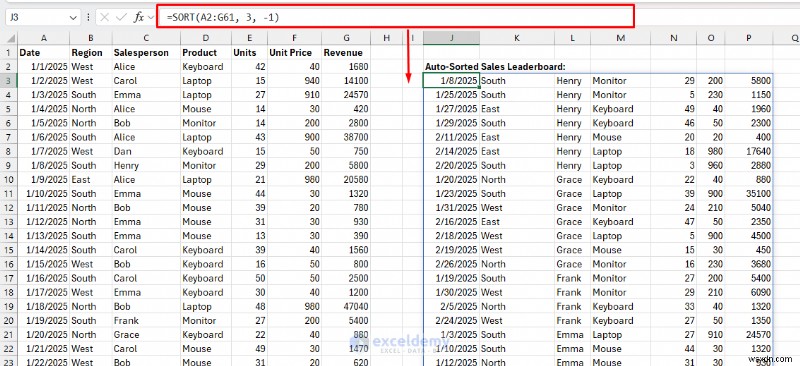
Task: Select row 18 header
Action: pyautogui.click(x=9, y=292)
